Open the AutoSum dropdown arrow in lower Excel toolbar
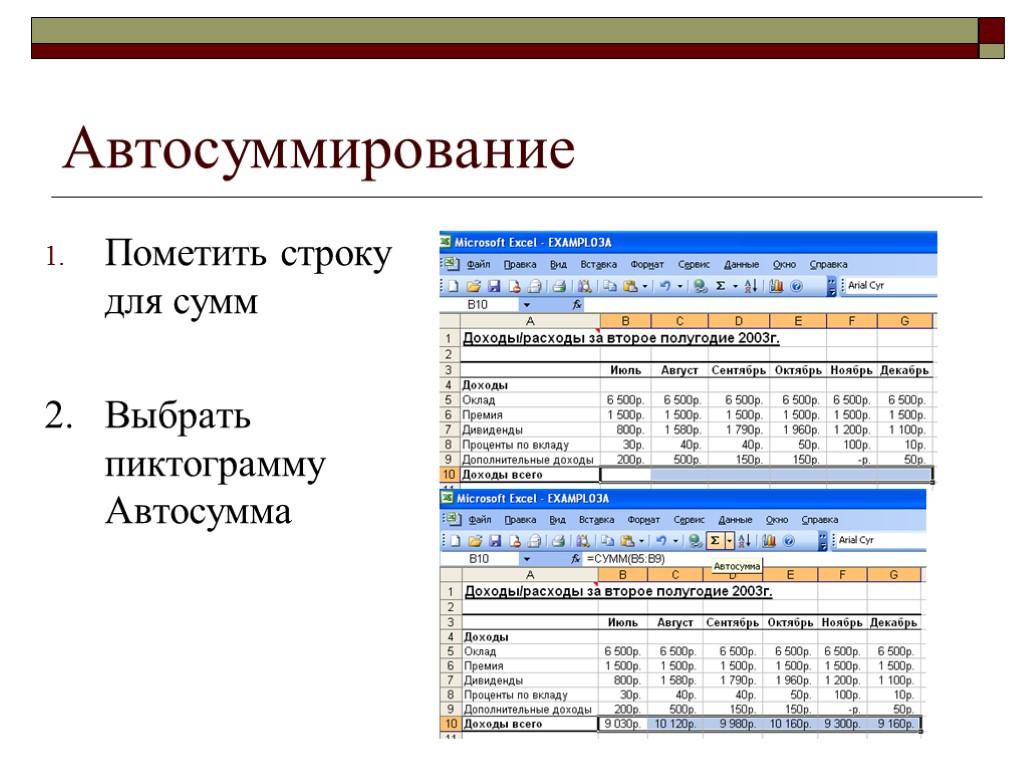 click(x=729, y=541)
